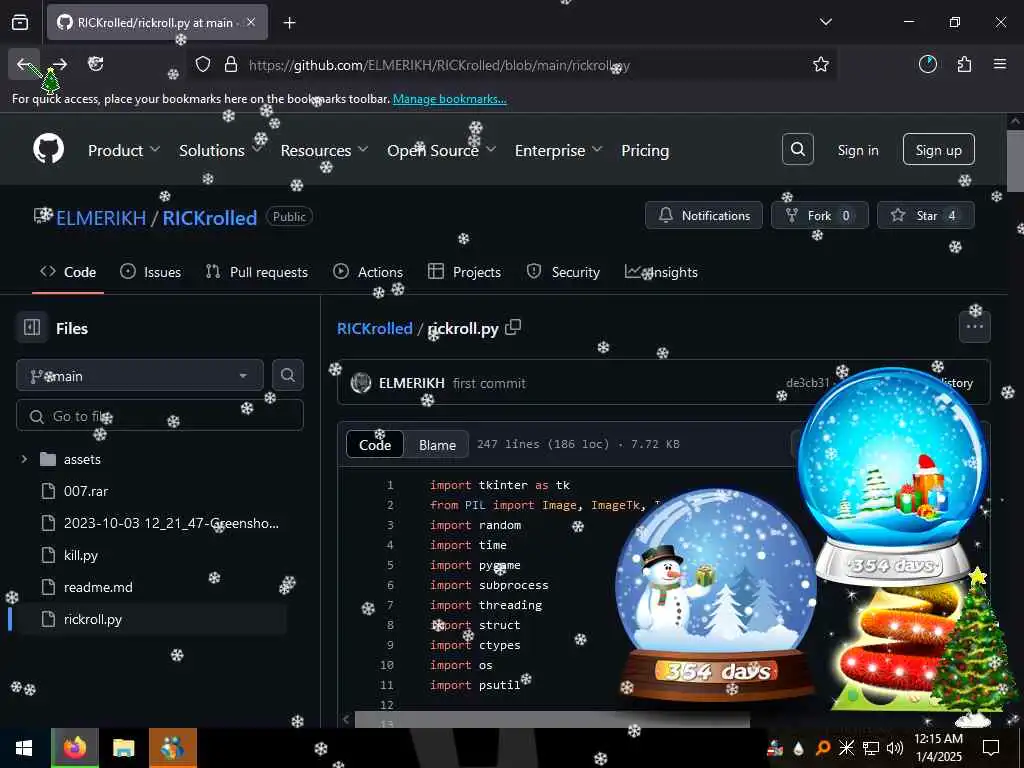
Task: Click the circular account icon in toolbar
Action: click(927, 64)
